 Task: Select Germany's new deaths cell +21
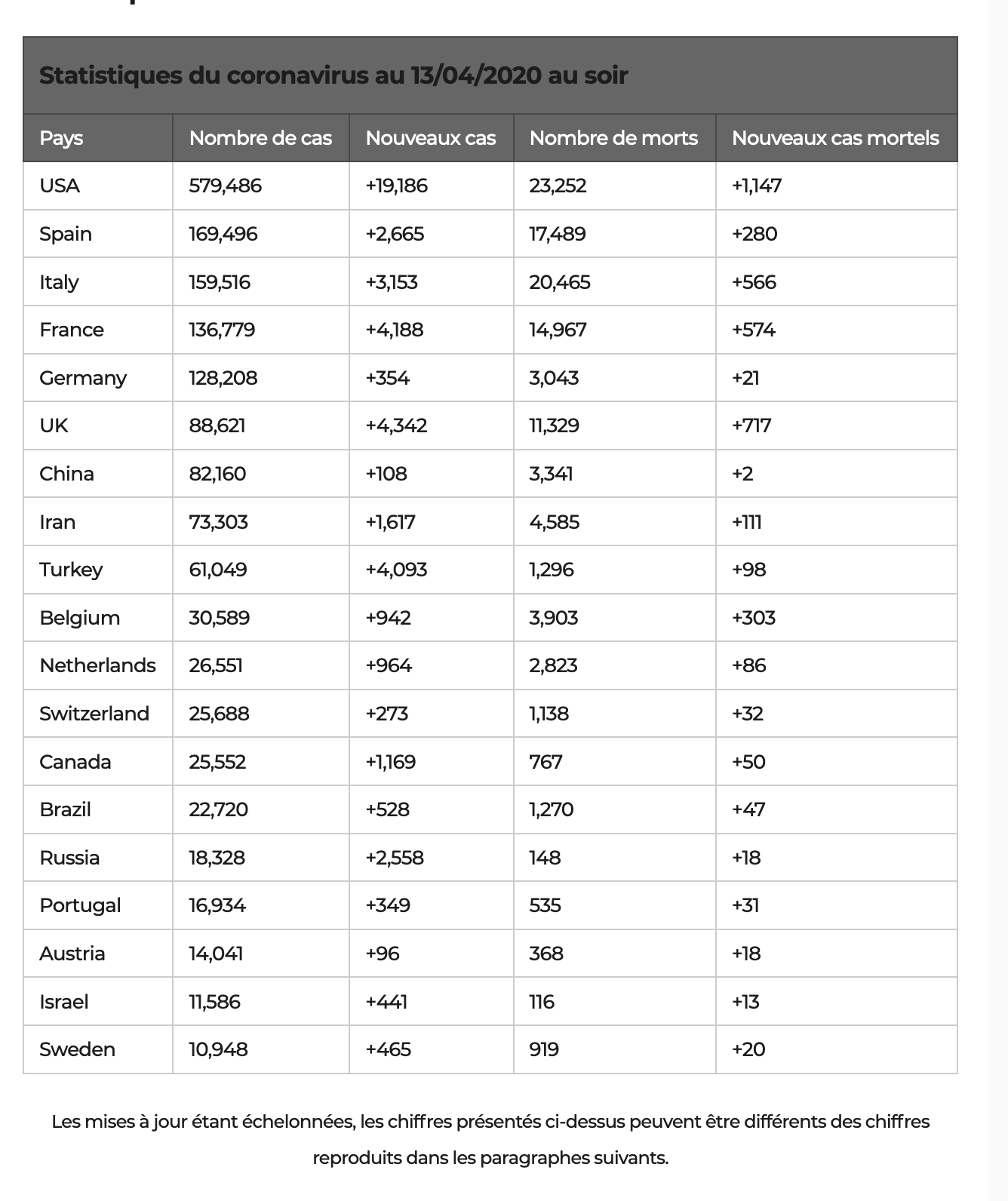click(x=745, y=378)
